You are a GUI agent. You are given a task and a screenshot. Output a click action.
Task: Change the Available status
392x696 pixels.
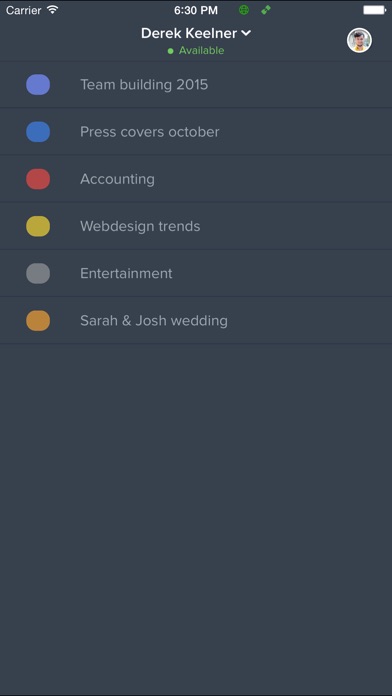[201, 51]
